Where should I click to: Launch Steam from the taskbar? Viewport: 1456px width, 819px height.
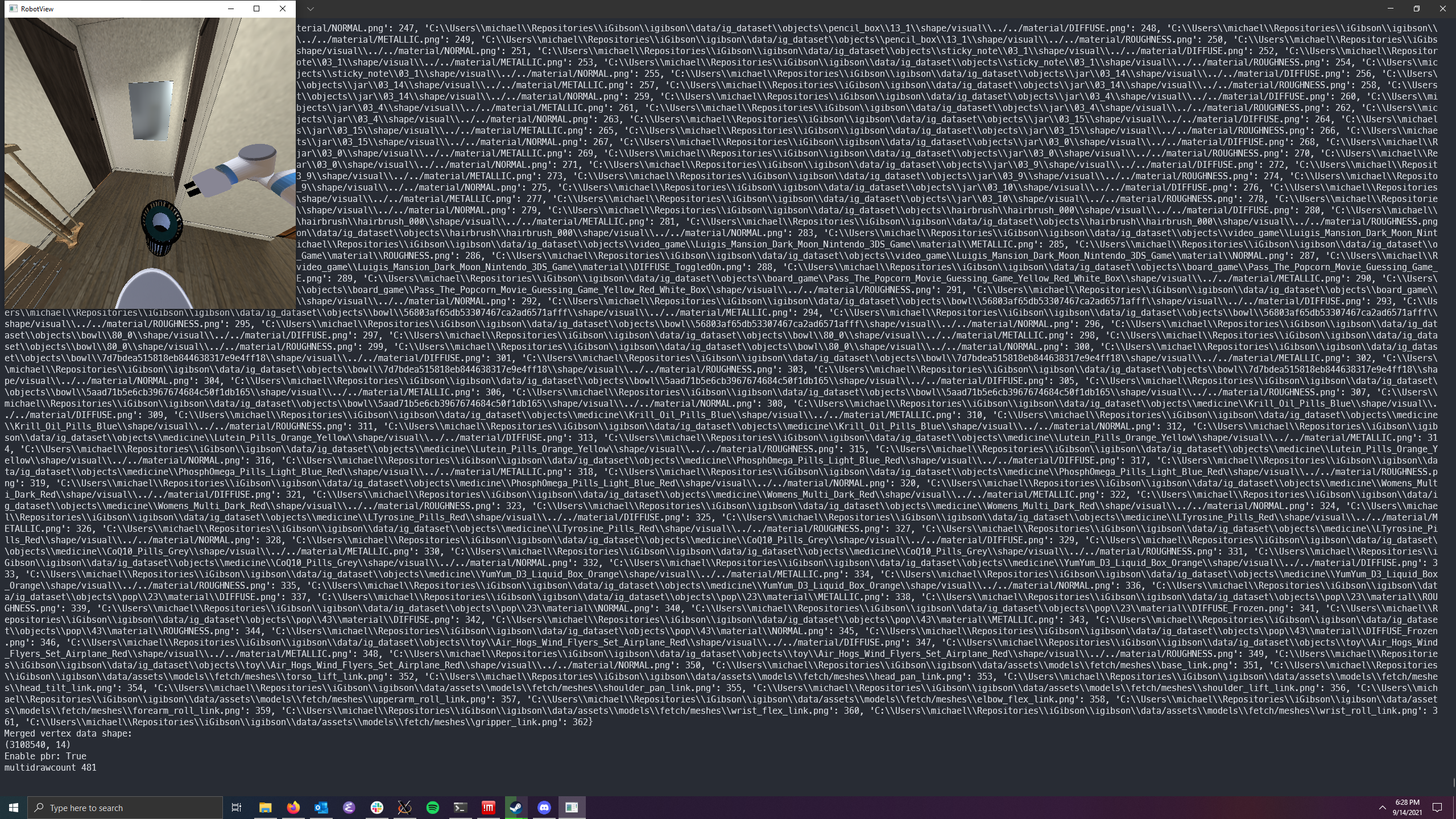pyautogui.click(x=516, y=807)
